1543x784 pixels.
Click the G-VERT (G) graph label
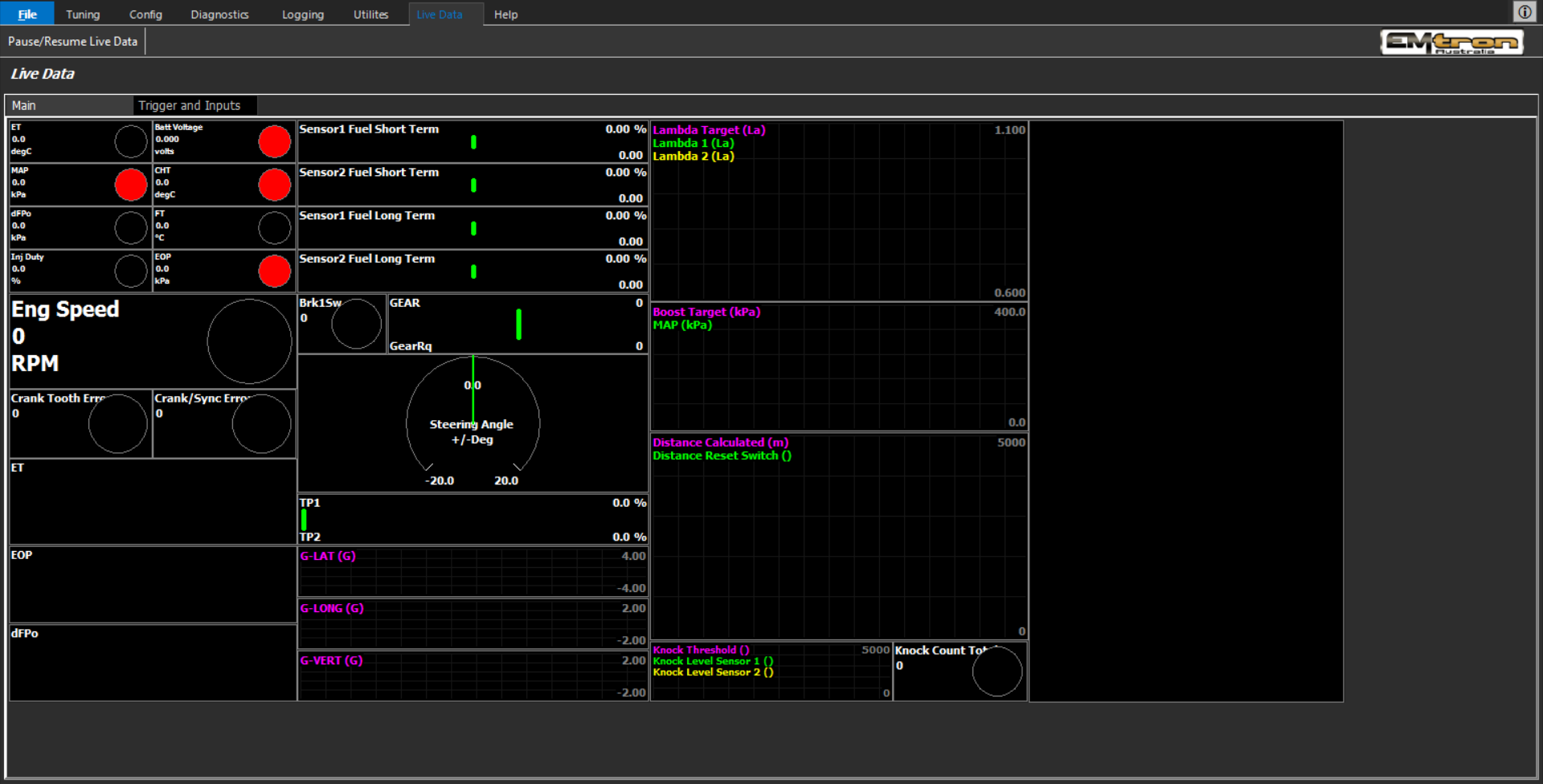[331, 660]
